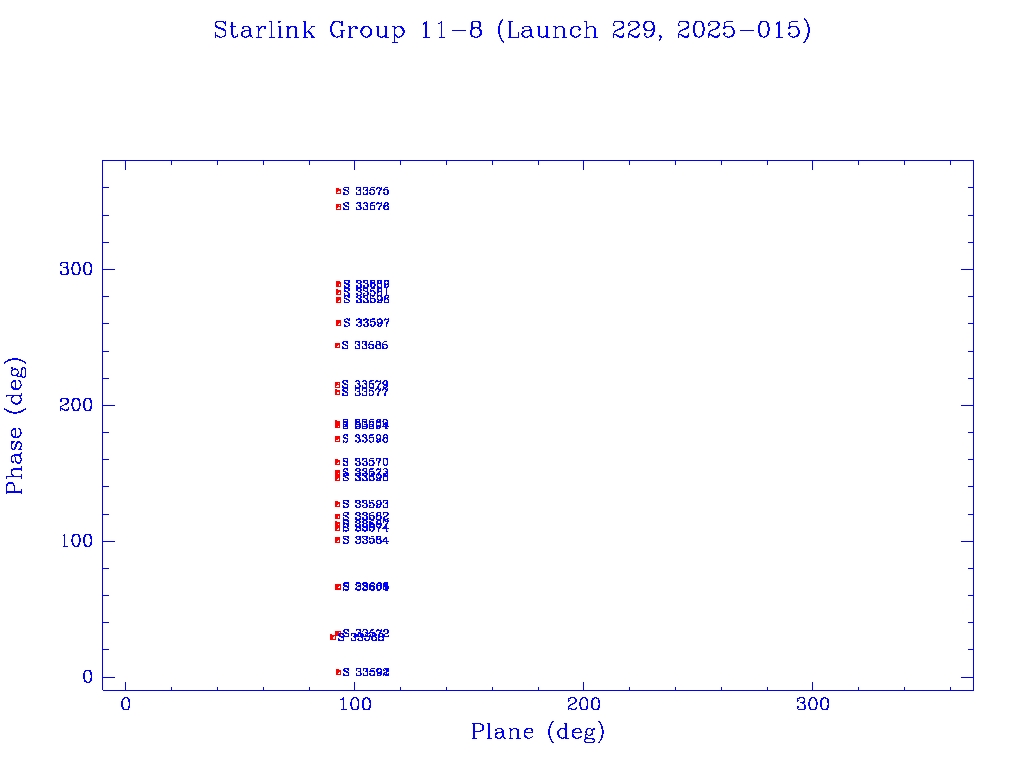Image resolution: width=1024 pixels, height=768 pixels.
Task: Click the red data point beside S 33597
Action: 338,323
